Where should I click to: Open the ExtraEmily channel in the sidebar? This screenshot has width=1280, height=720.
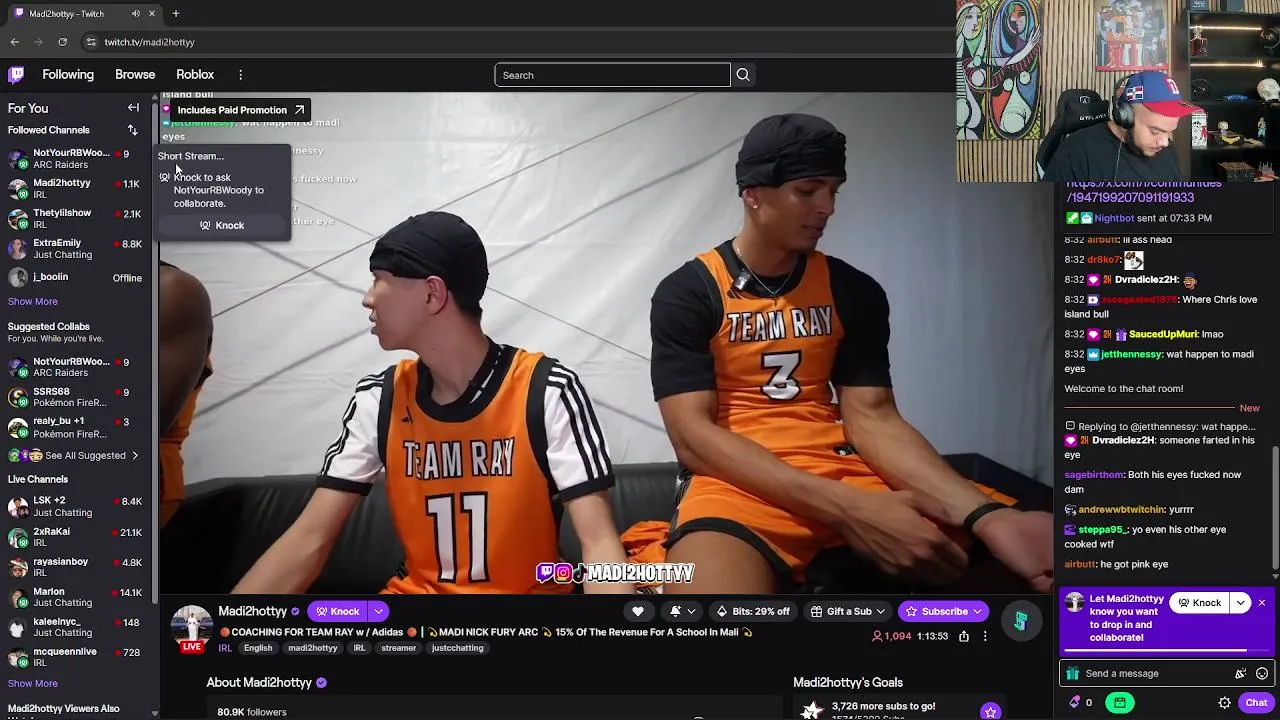[x=75, y=248]
